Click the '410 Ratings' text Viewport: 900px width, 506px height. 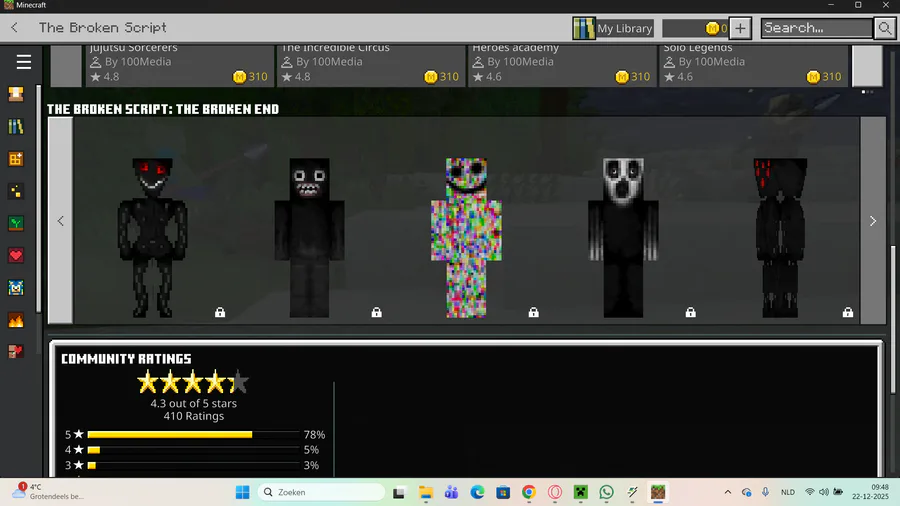point(193,416)
